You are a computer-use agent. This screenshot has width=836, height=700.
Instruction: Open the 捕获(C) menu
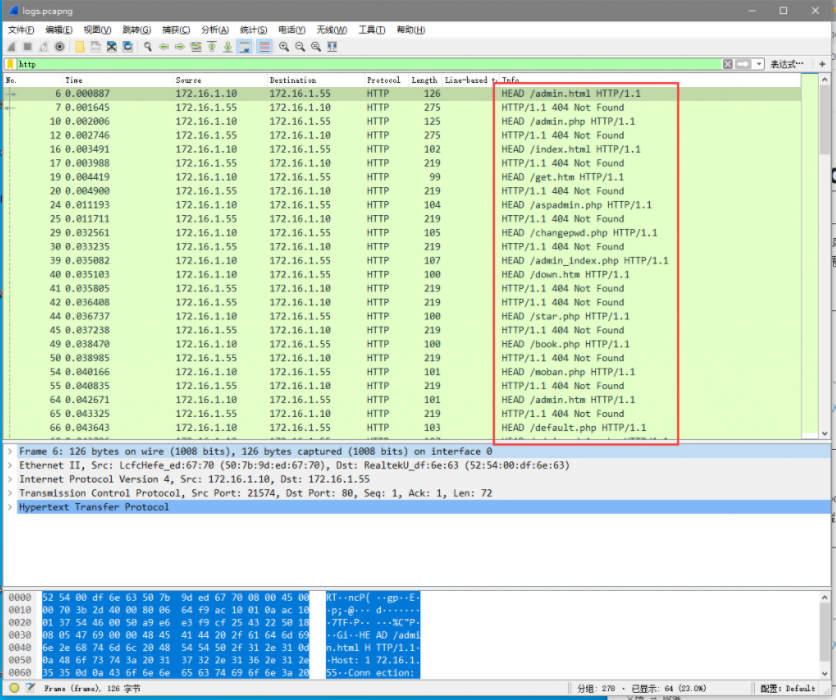(176, 30)
